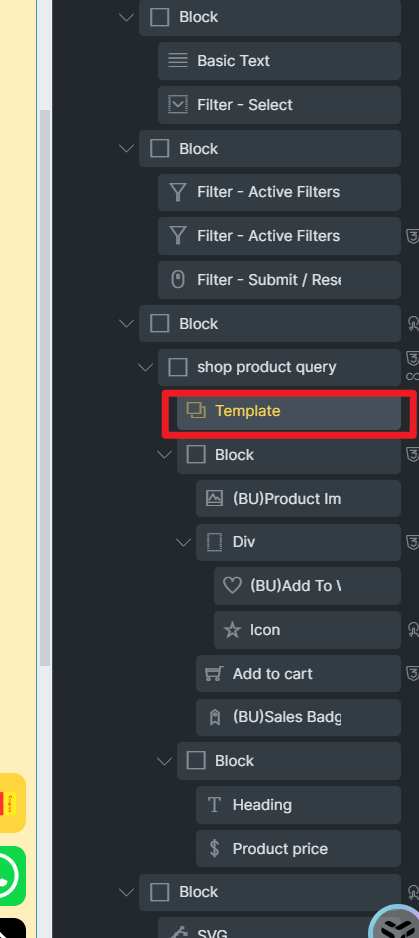Collapse the Div element chevron
419x938 pixels.
(184, 542)
